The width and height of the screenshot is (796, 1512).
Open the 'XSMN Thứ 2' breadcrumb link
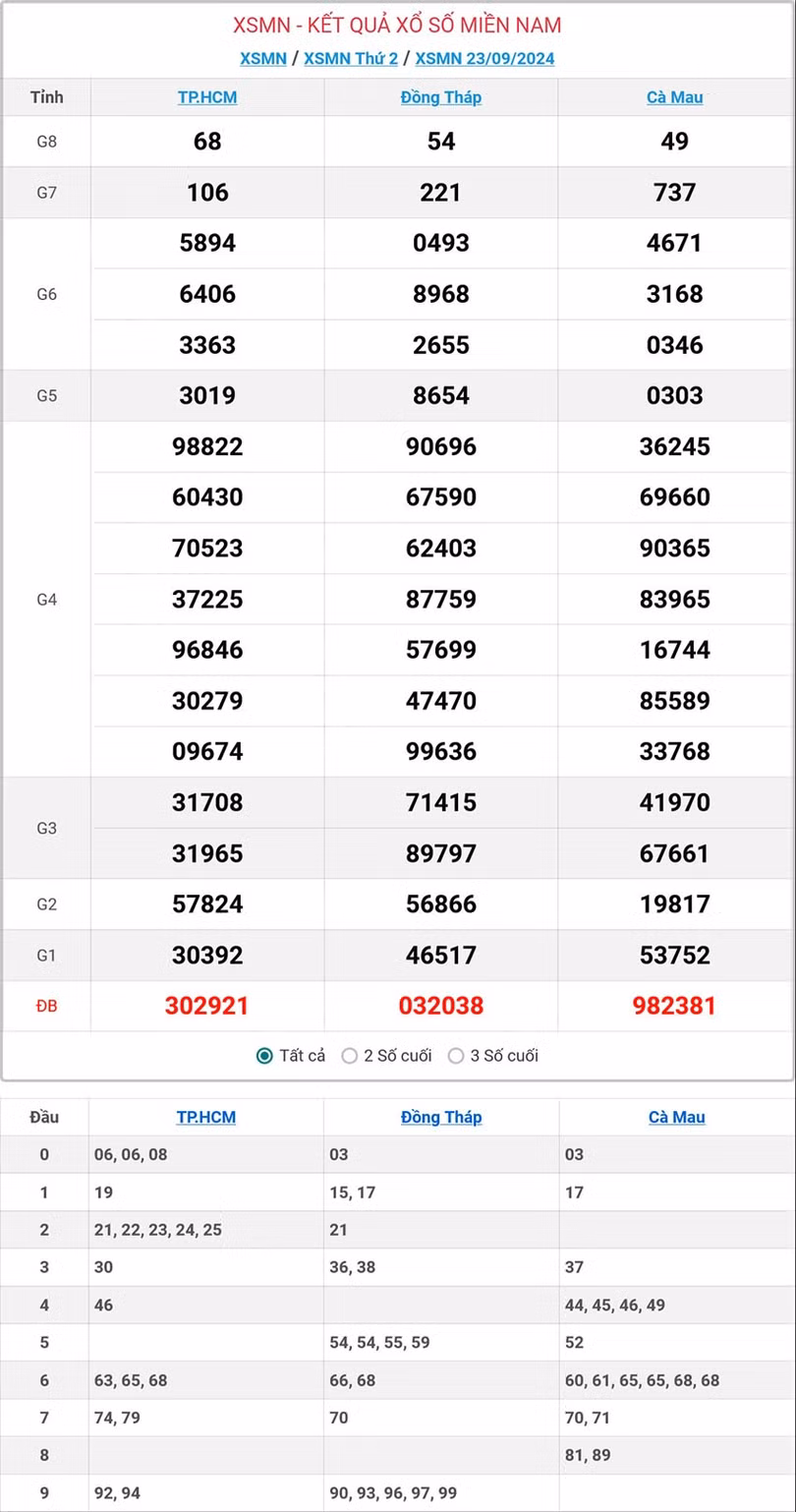point(351,58)
